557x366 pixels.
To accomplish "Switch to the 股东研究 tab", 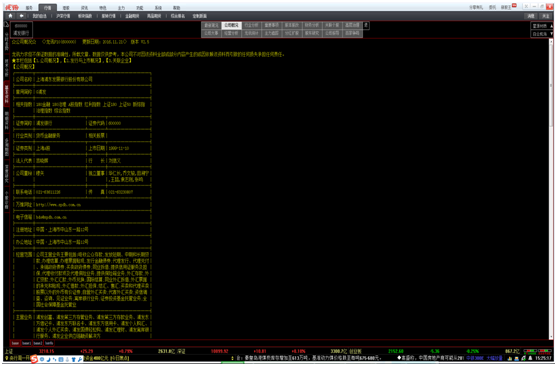I will coord(312,33).
